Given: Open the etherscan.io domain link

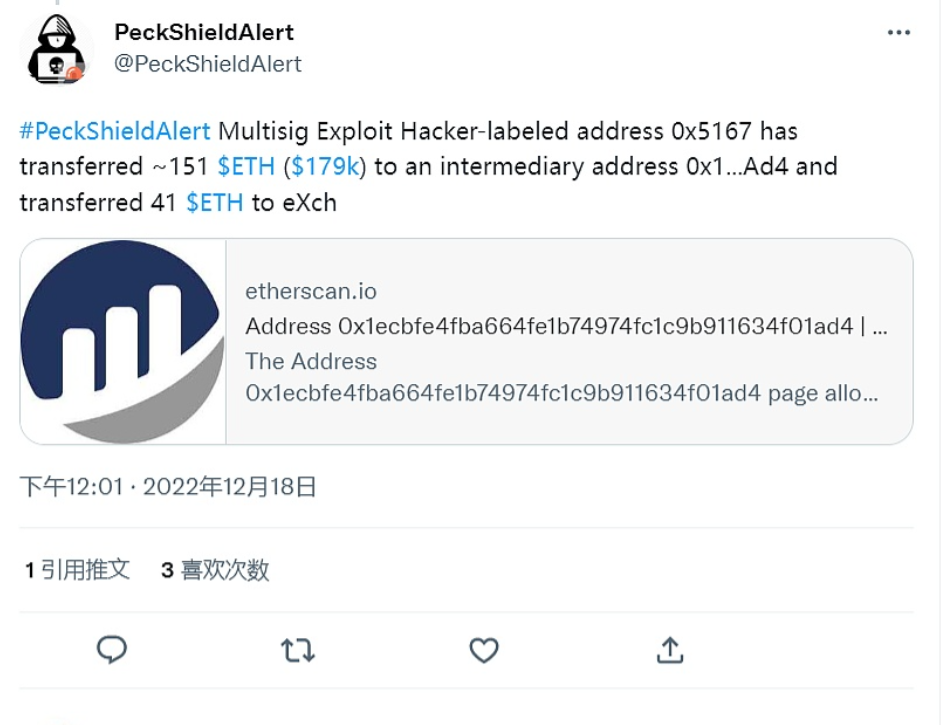Looking at the screenshot, I should coord(311,291).
